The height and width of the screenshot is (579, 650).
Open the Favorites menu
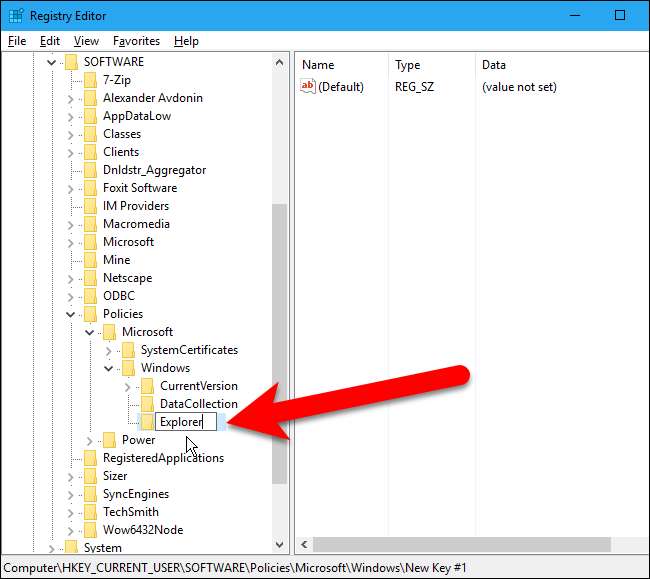[x=136, y=41]
